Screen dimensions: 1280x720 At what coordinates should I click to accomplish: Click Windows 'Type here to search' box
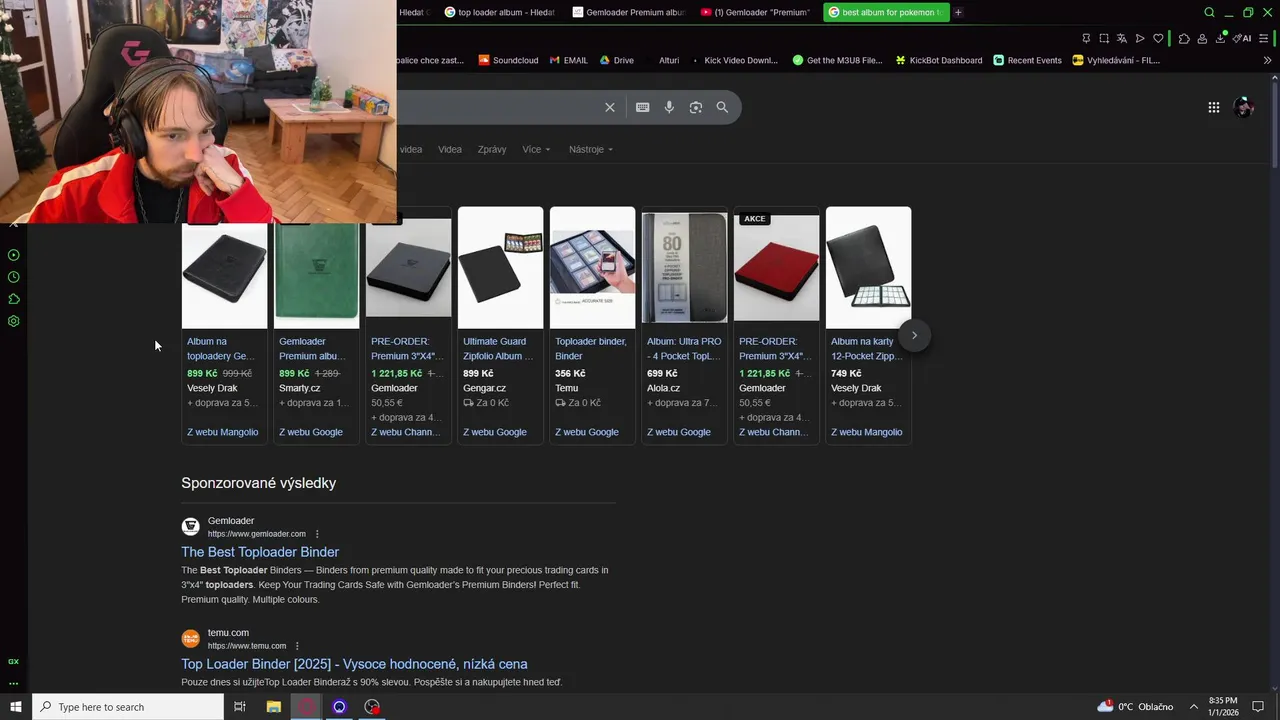click(128, 707)
